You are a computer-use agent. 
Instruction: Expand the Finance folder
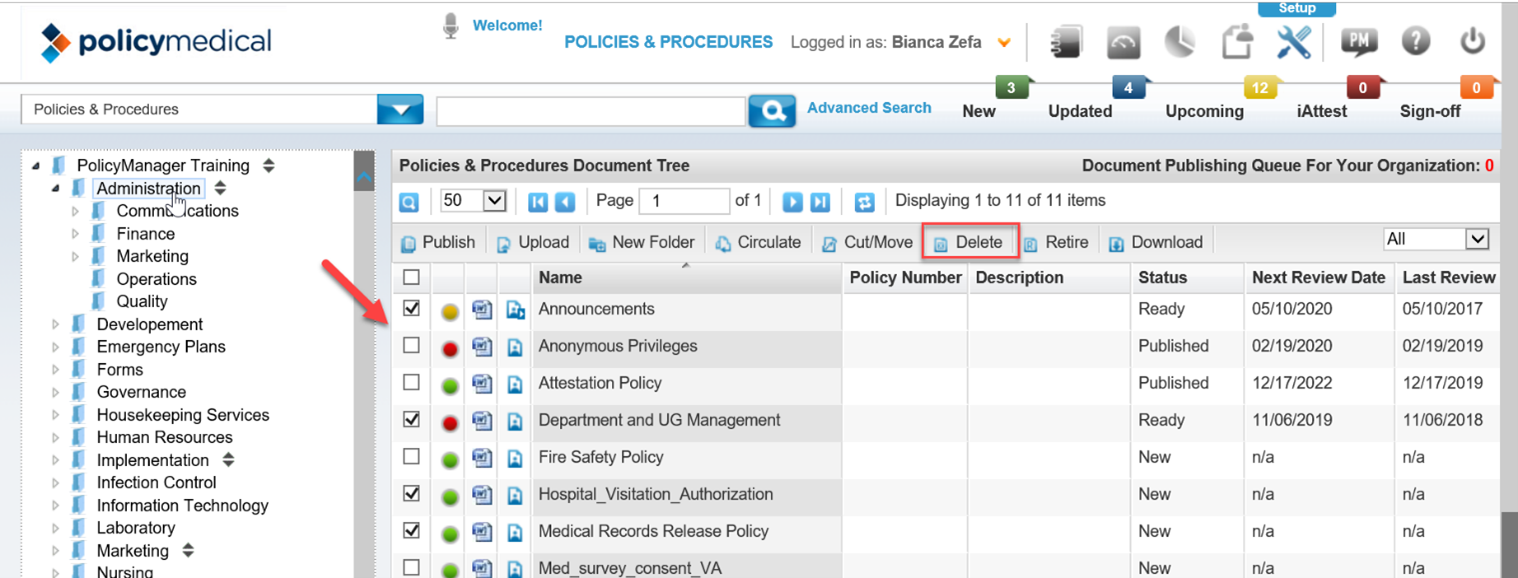point(76,234)
